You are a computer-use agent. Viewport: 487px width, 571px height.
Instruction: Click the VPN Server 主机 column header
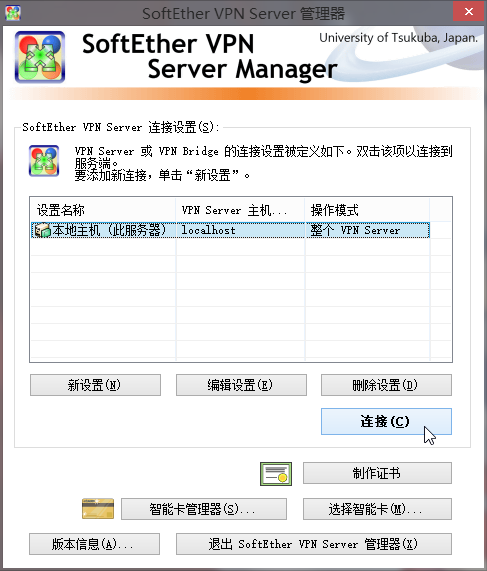point(240,210)
